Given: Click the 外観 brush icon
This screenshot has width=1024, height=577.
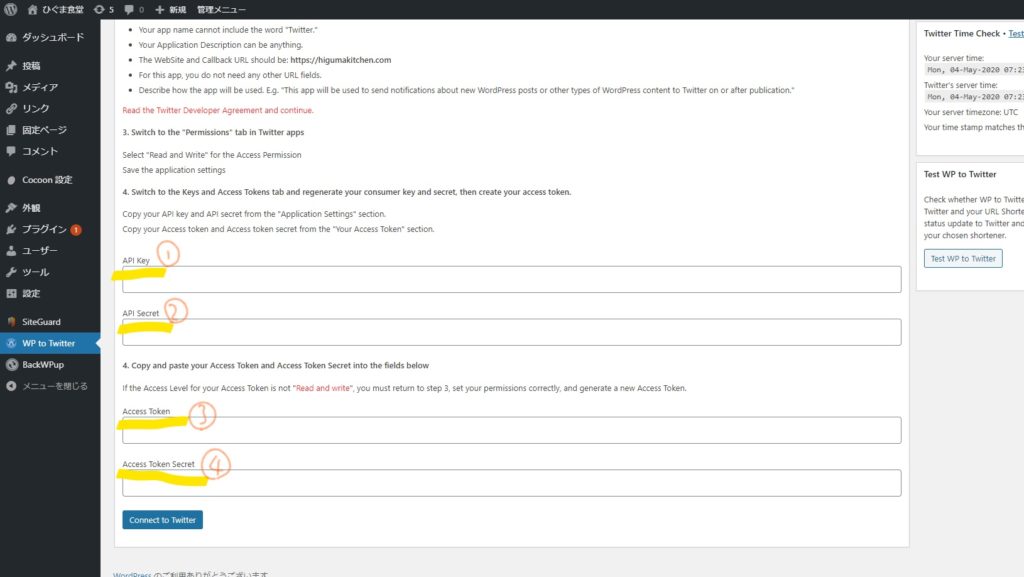Looking at the screenshot, I should [x=11, y=208].
